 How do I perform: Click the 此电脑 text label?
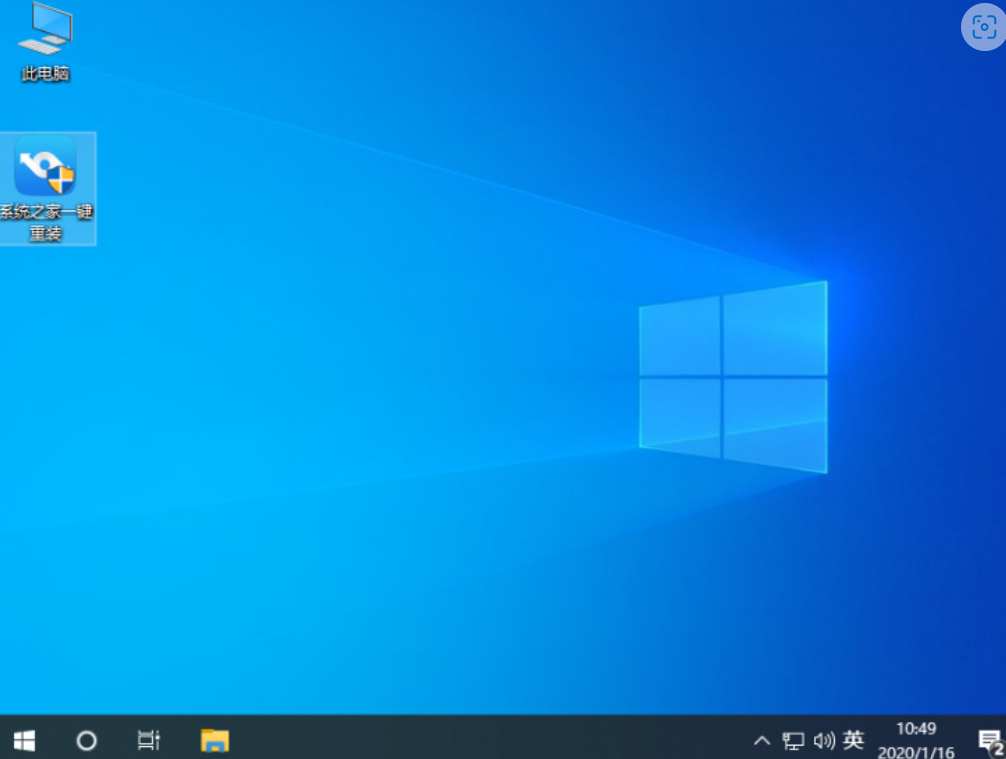(45, 74)
